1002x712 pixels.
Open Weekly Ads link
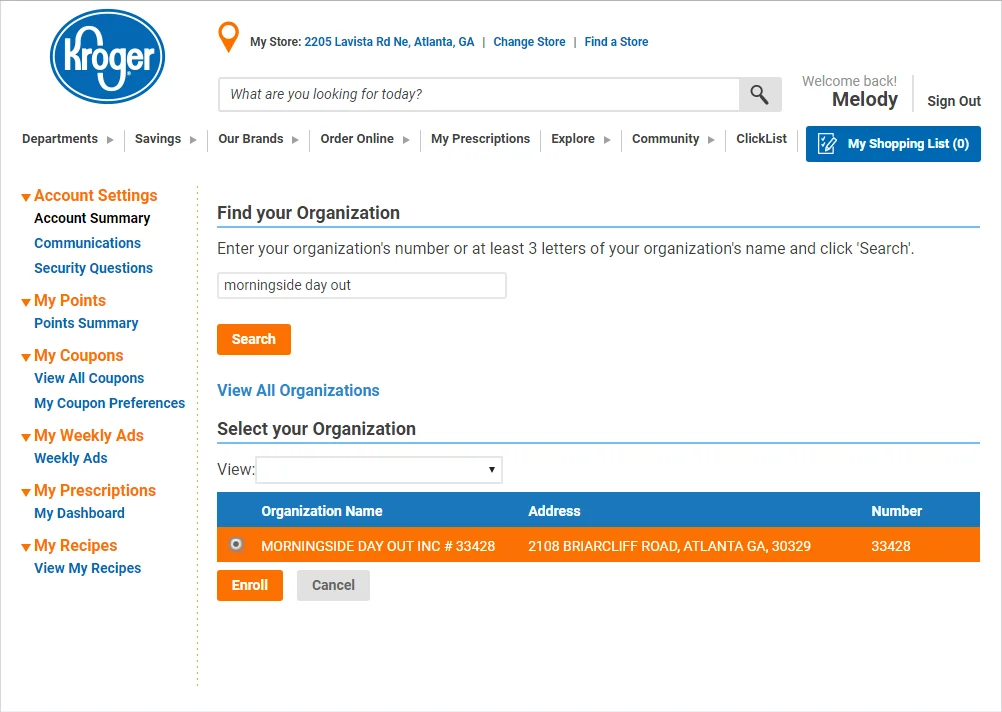coord(71,458)
